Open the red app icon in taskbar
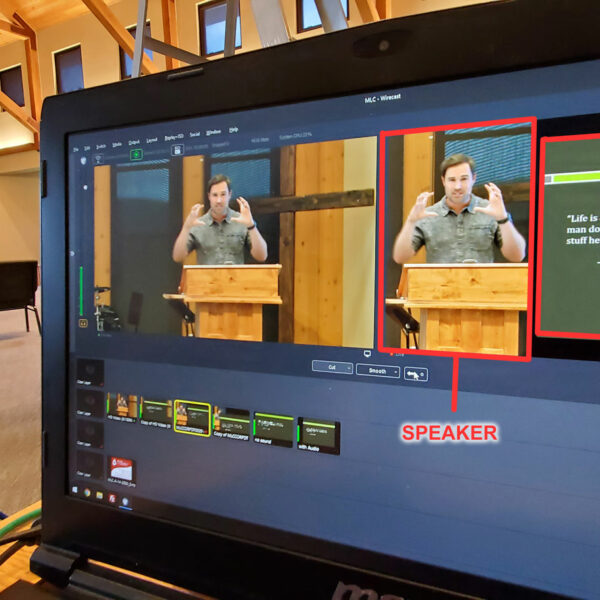The image size is (600, 600). pos(111,497)
